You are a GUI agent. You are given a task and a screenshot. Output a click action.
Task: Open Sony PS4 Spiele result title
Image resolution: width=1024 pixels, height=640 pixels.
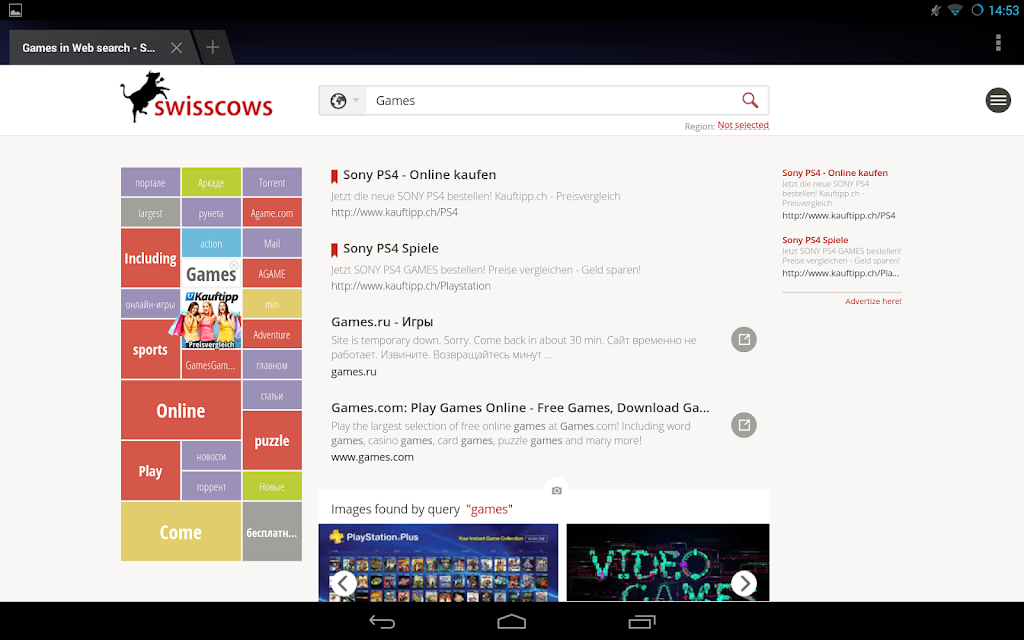click(391, 248)
